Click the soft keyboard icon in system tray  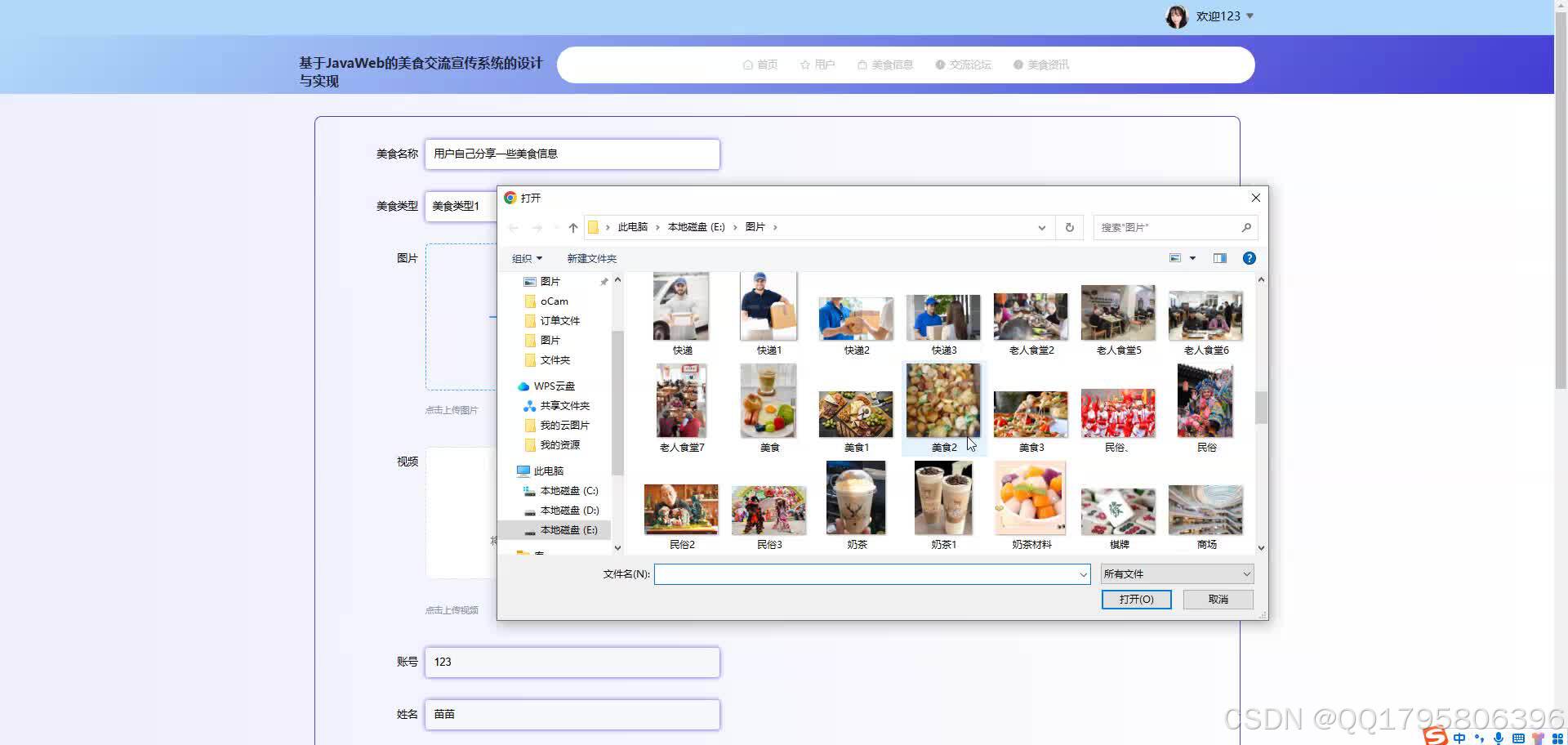[1519, 738]
